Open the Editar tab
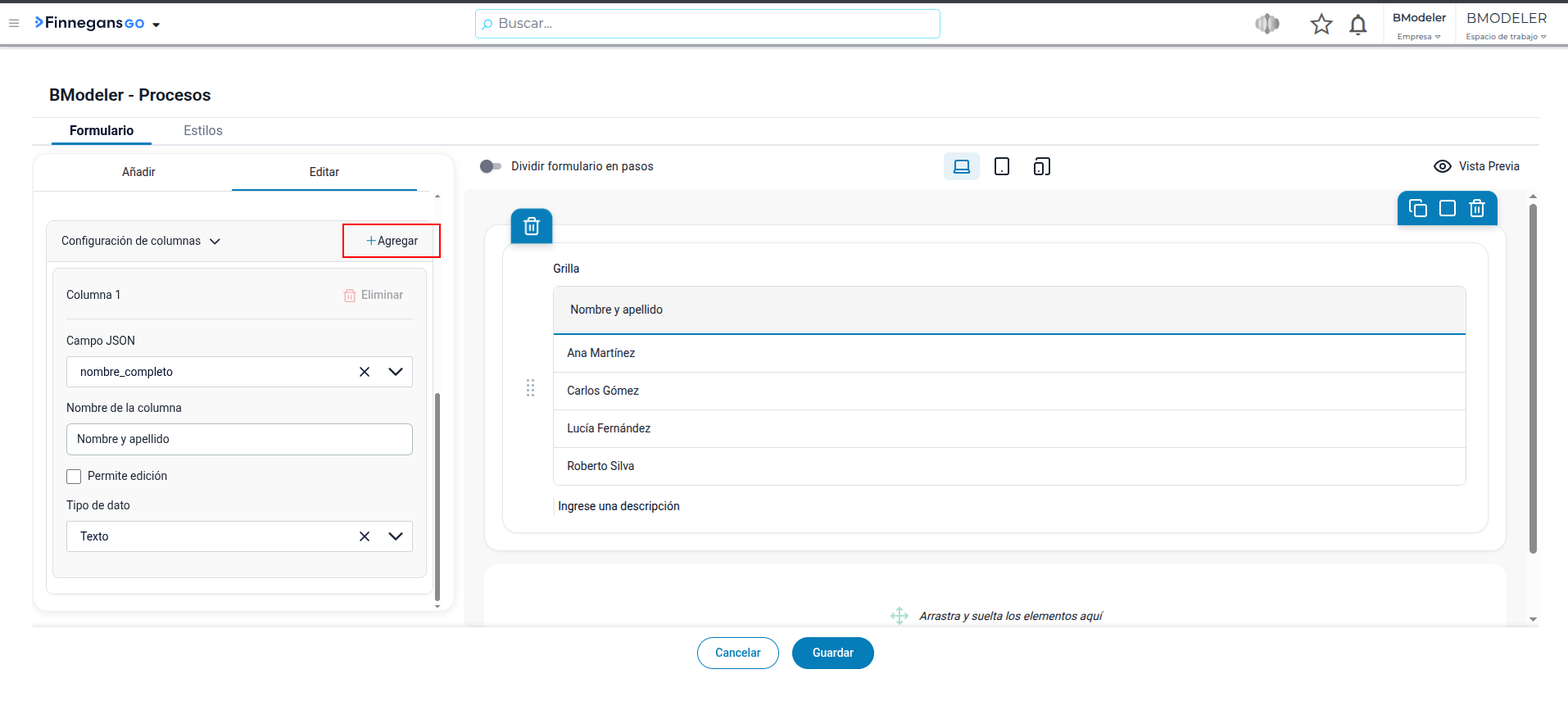 324,172
